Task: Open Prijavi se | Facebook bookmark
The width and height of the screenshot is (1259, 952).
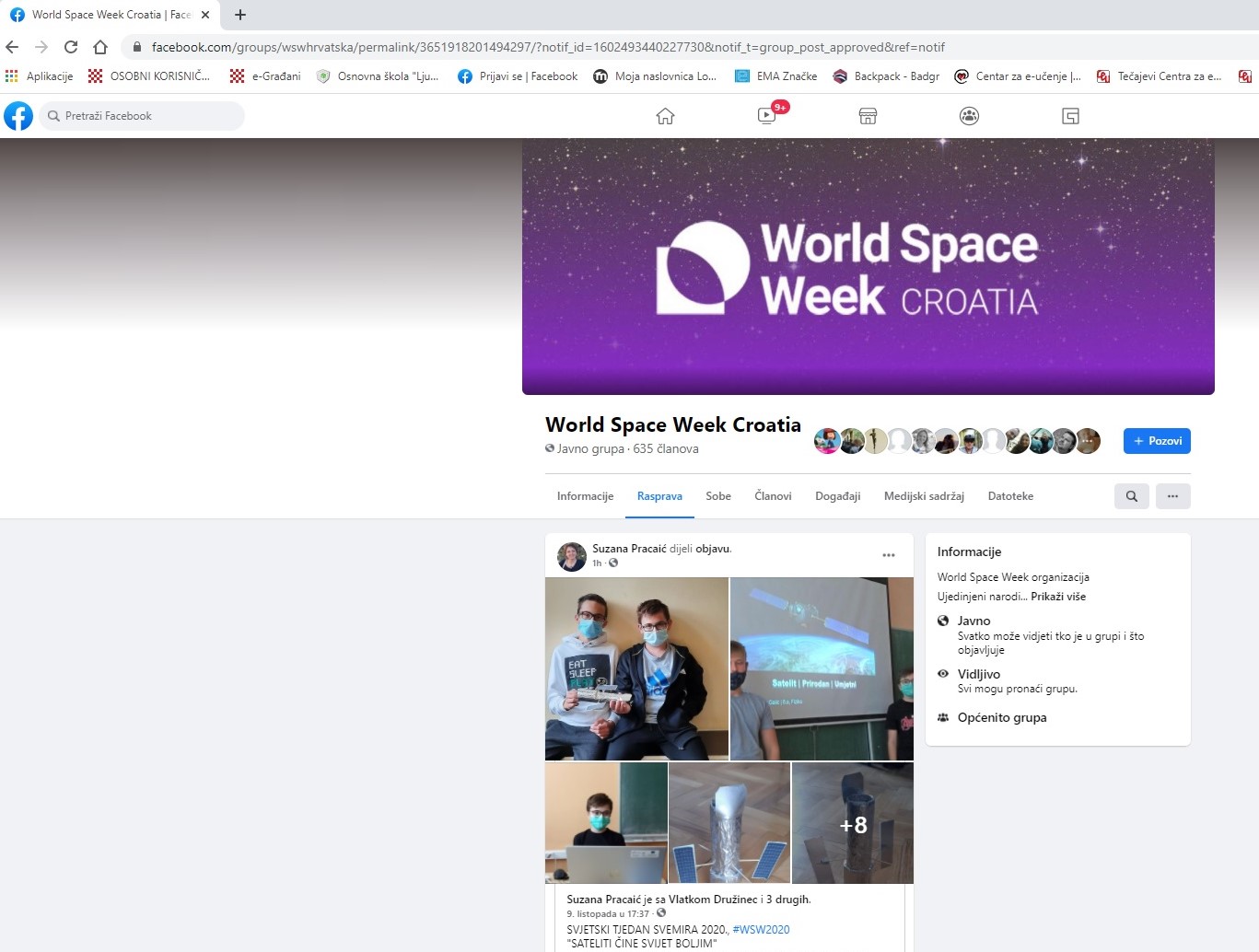Action: (518, 76)
